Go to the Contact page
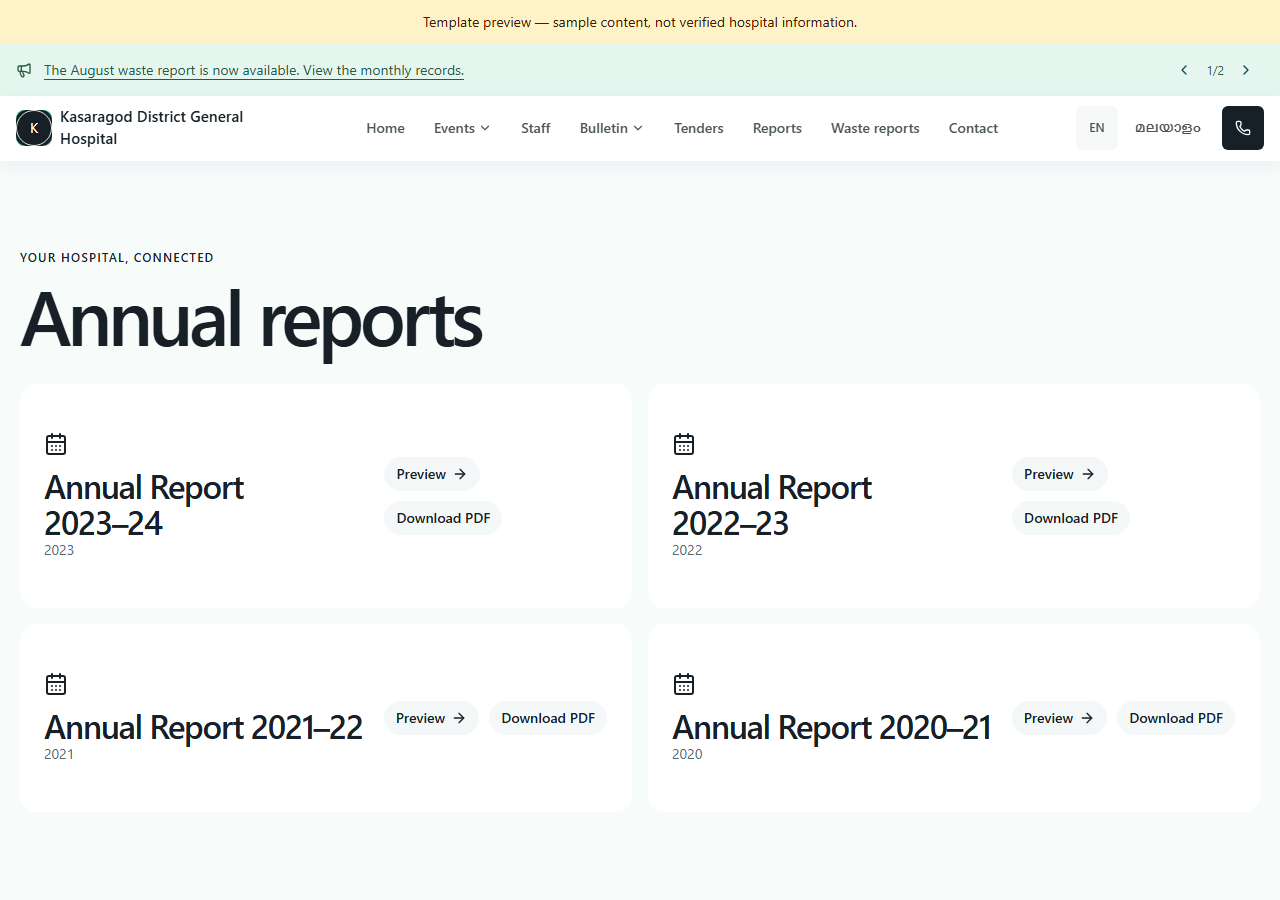This screenshot has height=900, width=1280. coord(973,128)
